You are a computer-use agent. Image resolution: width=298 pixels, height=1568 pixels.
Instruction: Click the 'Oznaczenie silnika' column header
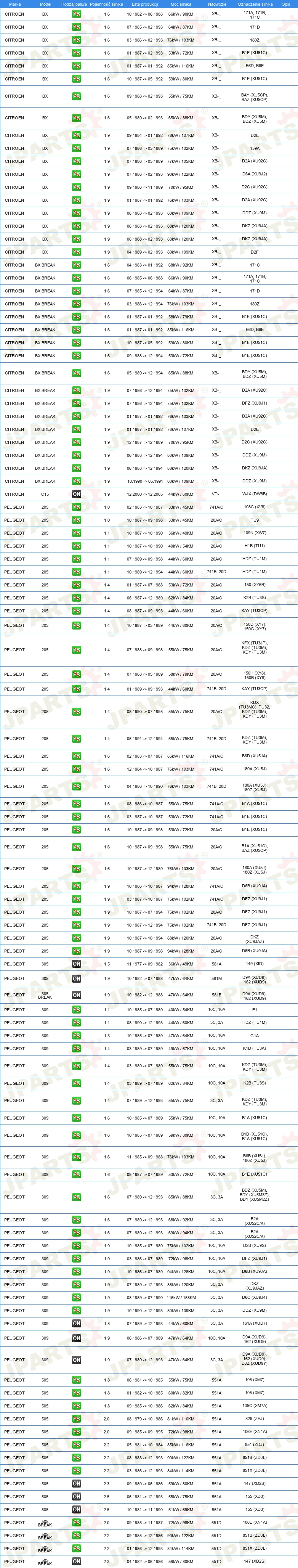pos(255,4)
